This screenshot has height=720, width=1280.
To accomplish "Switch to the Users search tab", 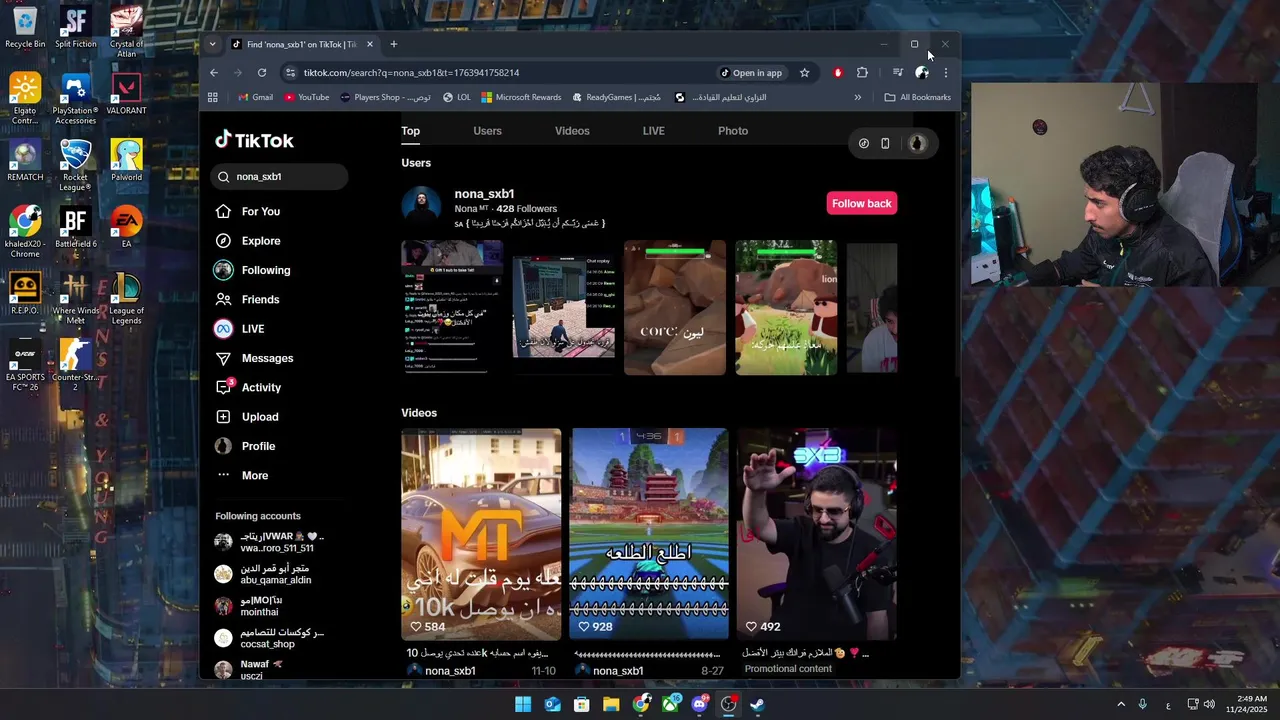I will coord(487,131).
